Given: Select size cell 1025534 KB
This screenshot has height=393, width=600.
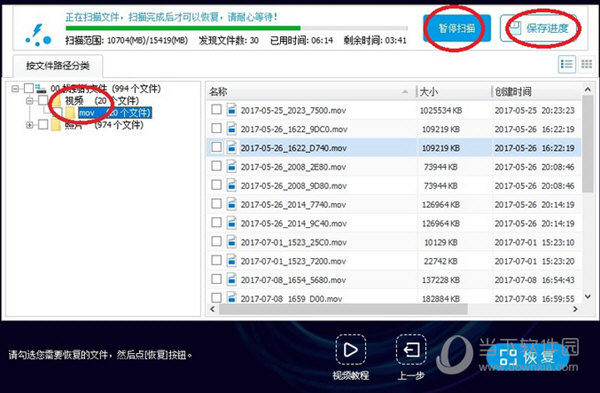Looking at the screenshot, I should 441,111.
